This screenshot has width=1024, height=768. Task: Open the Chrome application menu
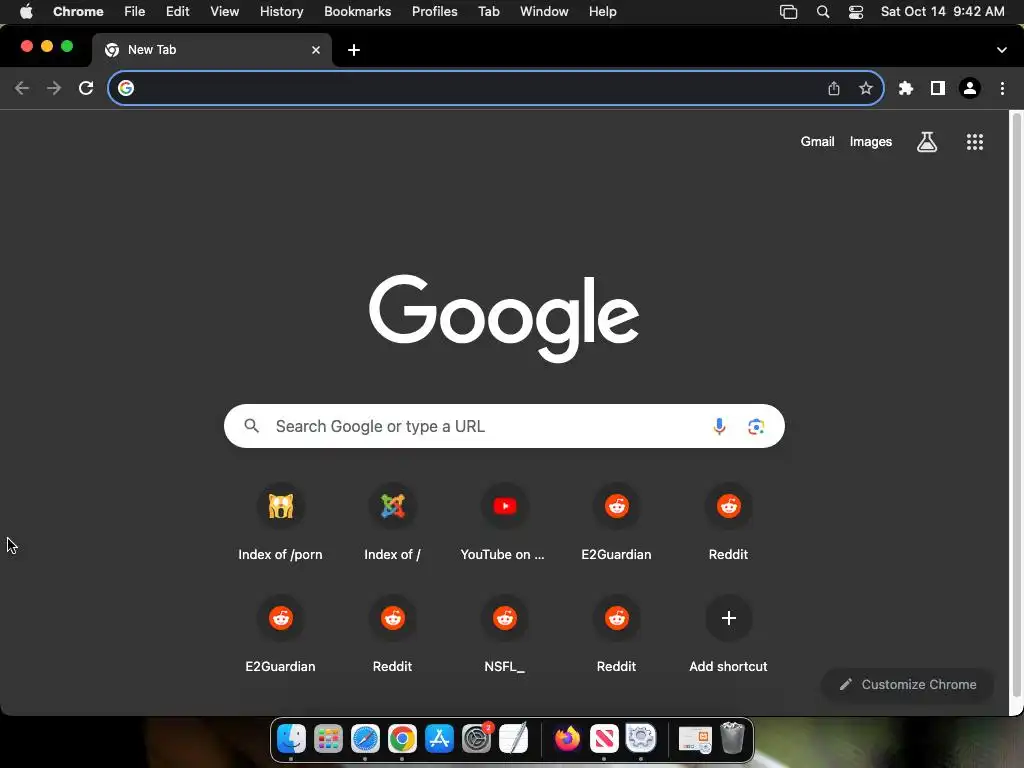[x=78, y=12]
